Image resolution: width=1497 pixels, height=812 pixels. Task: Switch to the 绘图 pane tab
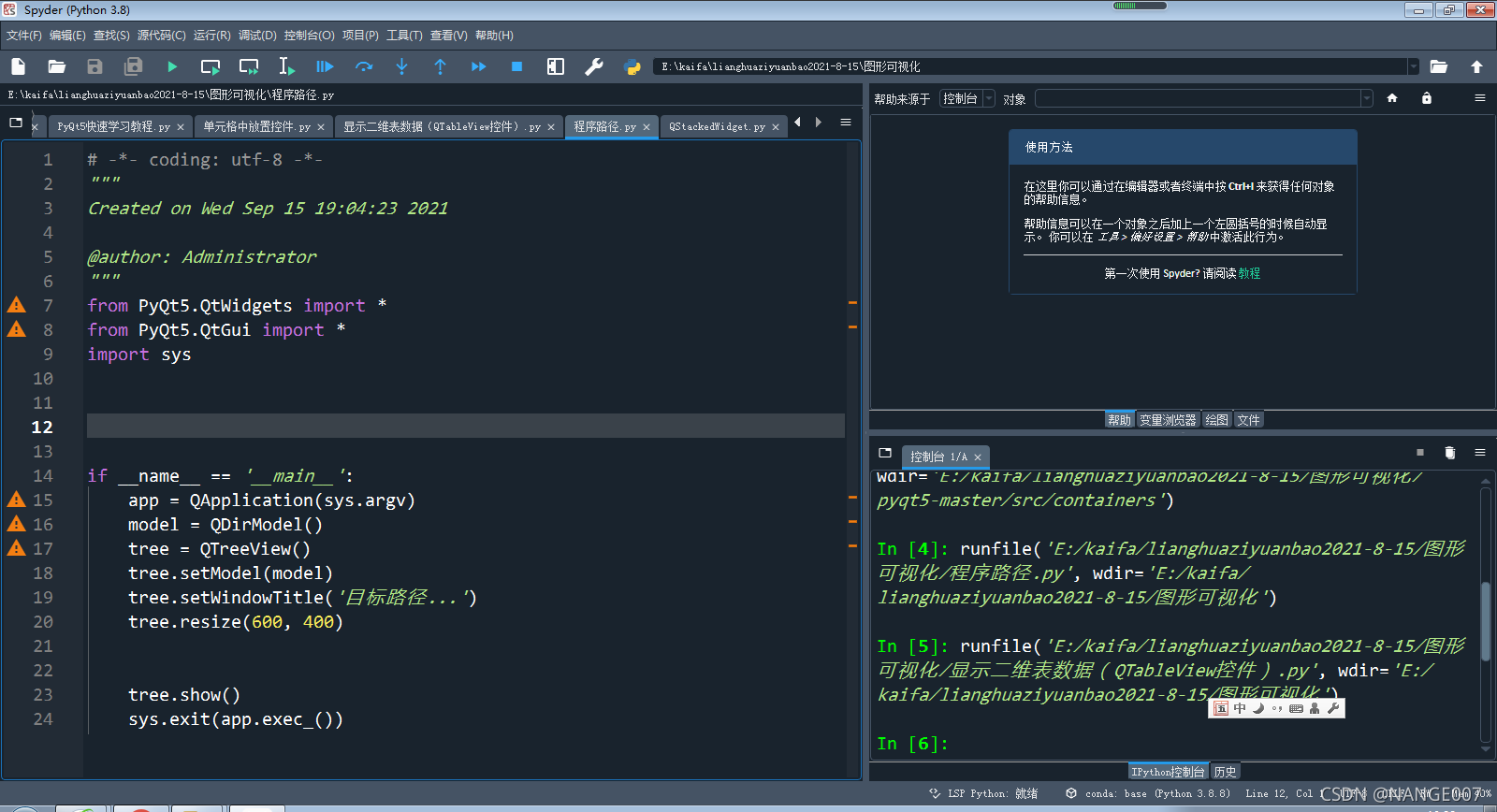(1216, 420)
